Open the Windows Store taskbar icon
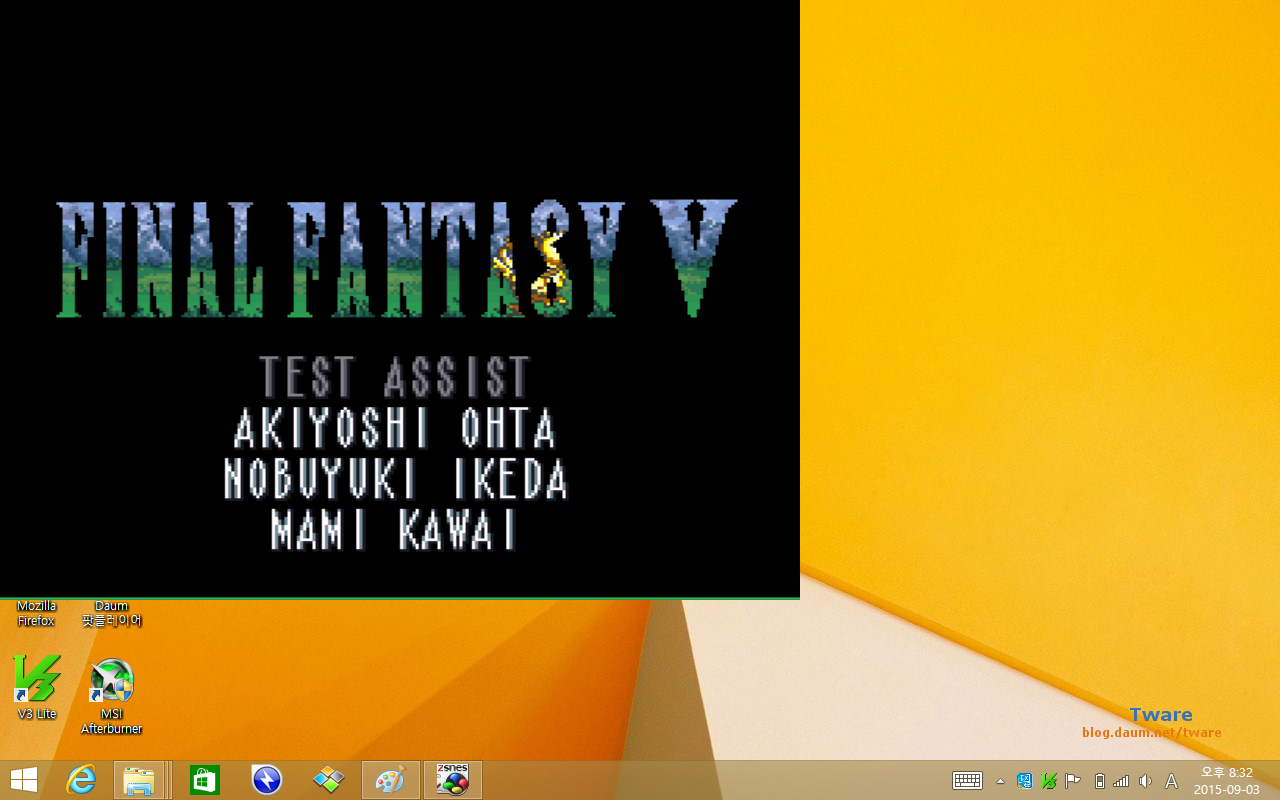Image resolution: width=1280 pixels, height=800 pixels. 205,780
